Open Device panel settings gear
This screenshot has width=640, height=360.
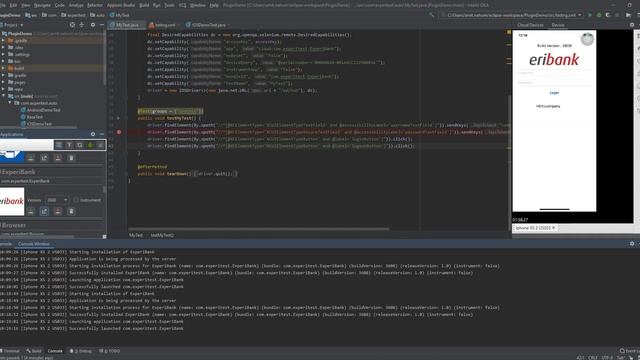632,25
